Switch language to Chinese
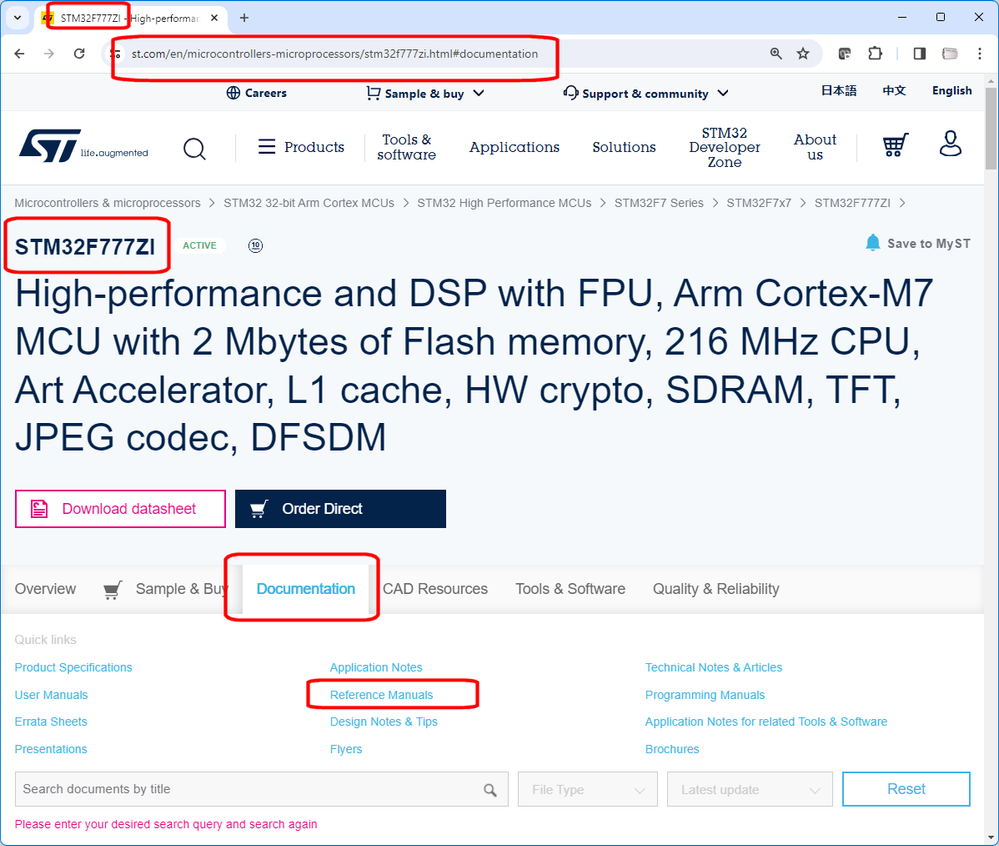 click(894, 90)
